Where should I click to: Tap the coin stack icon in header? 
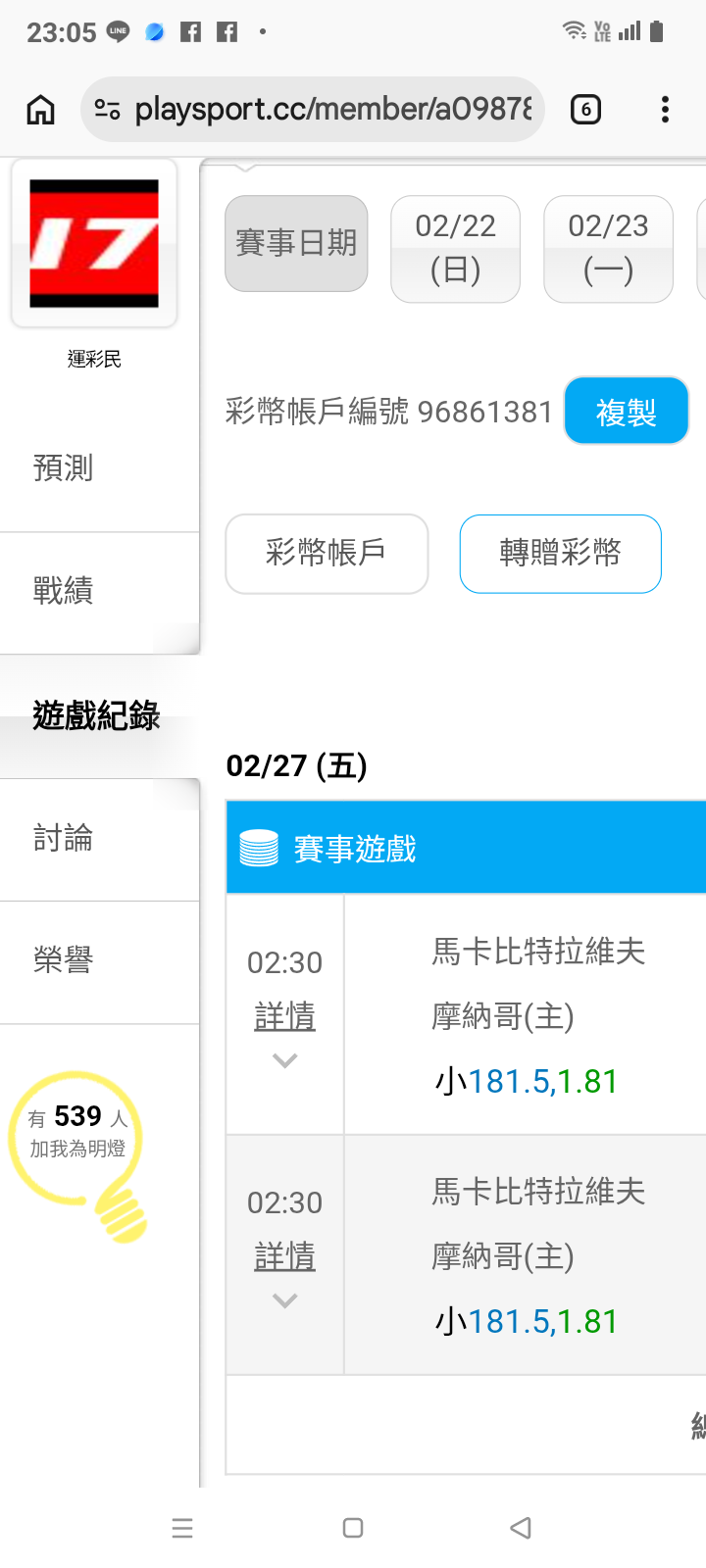coord(259,849)
